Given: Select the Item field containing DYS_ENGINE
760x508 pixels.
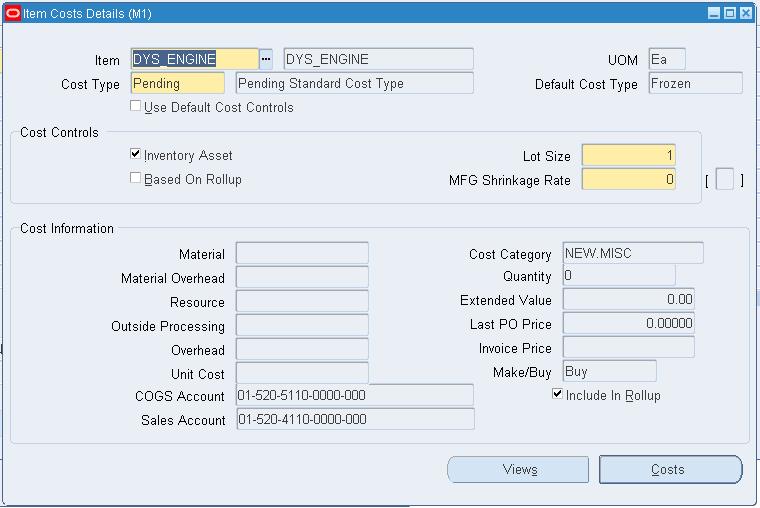Looking at the screenshot, I should pyautogui.click(x=195, y=59).
